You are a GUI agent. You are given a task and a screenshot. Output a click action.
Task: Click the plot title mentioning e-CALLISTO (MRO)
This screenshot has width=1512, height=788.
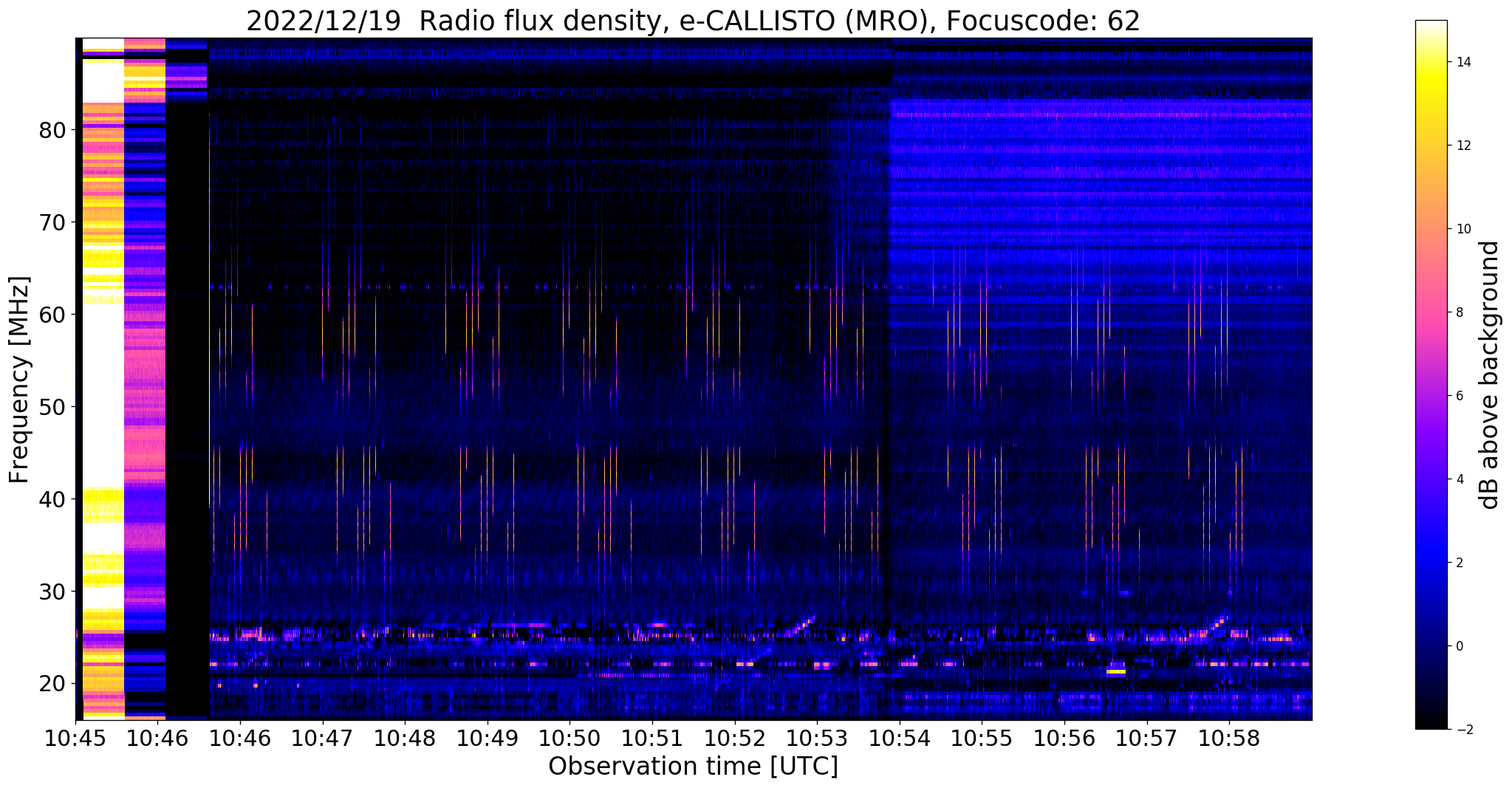click(693, 21)
